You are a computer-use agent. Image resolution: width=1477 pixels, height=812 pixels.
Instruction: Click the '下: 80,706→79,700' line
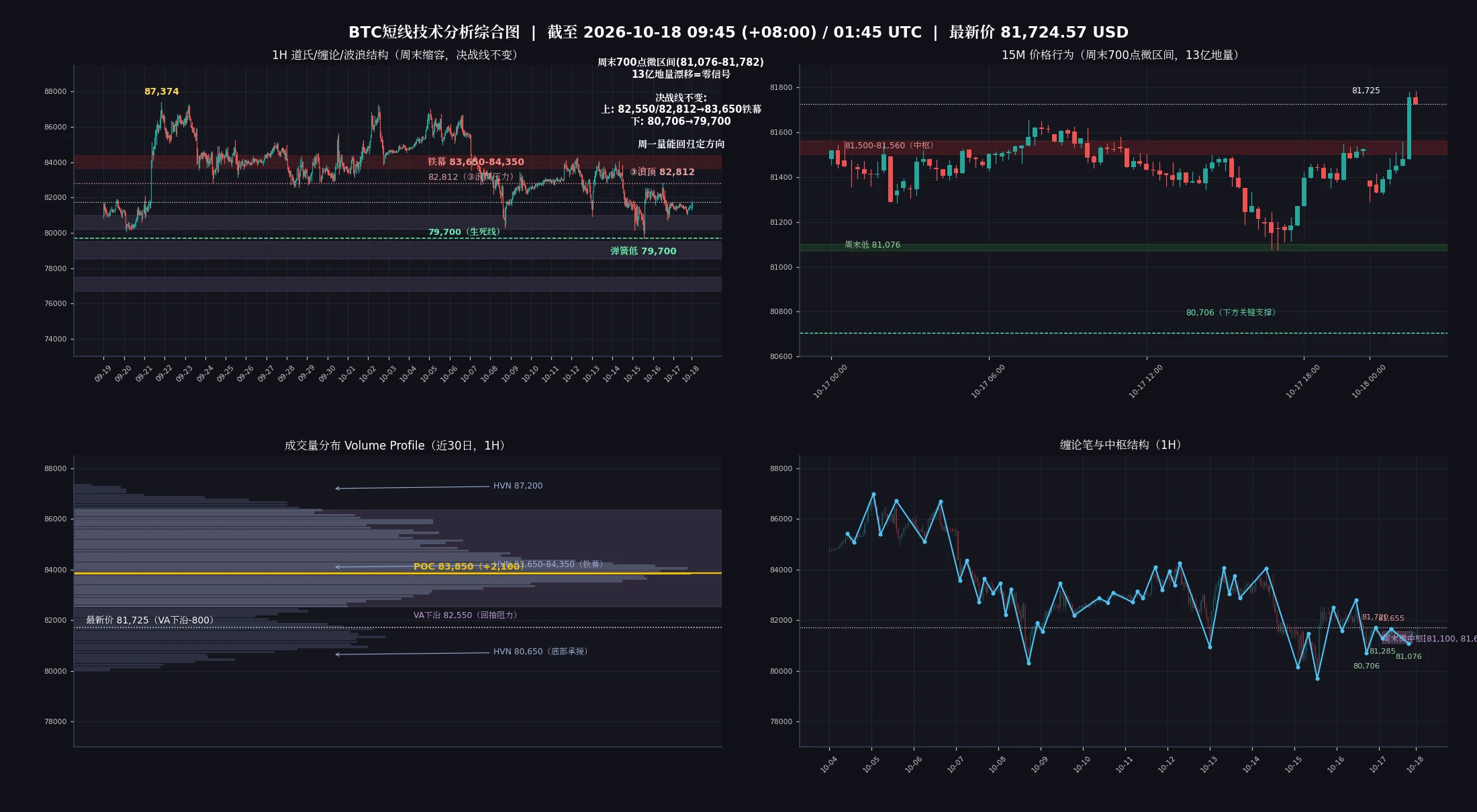[x=681, y=121]
